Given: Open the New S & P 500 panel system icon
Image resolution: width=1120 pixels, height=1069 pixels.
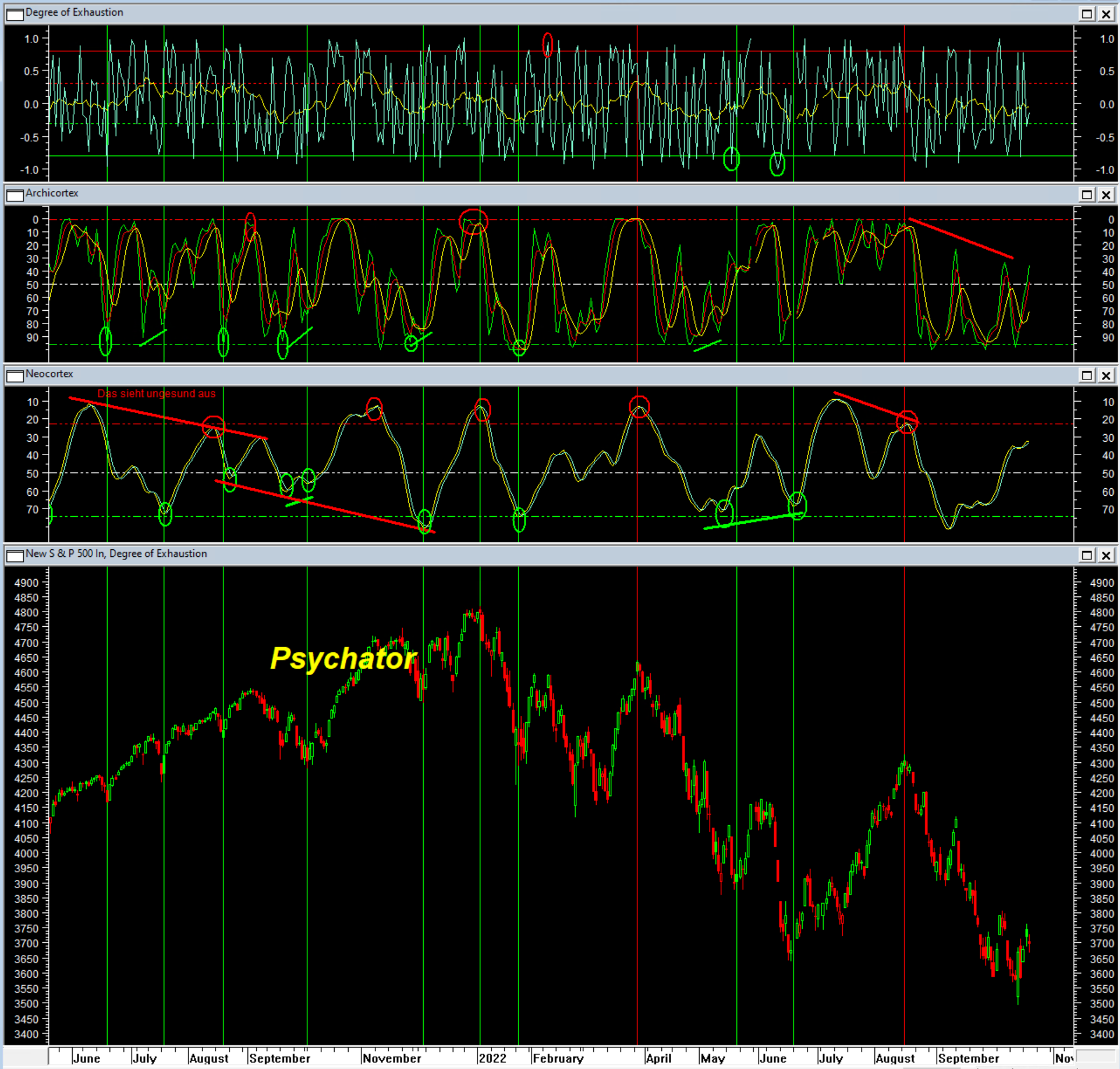Looking at the screenshot, I should (x=14, y=556).
